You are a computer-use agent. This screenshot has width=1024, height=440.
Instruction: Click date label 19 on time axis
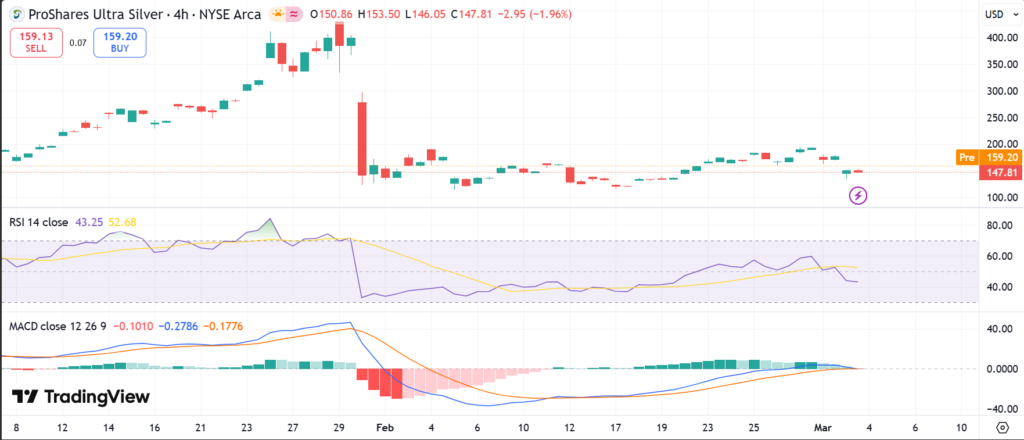coord(662,428)
